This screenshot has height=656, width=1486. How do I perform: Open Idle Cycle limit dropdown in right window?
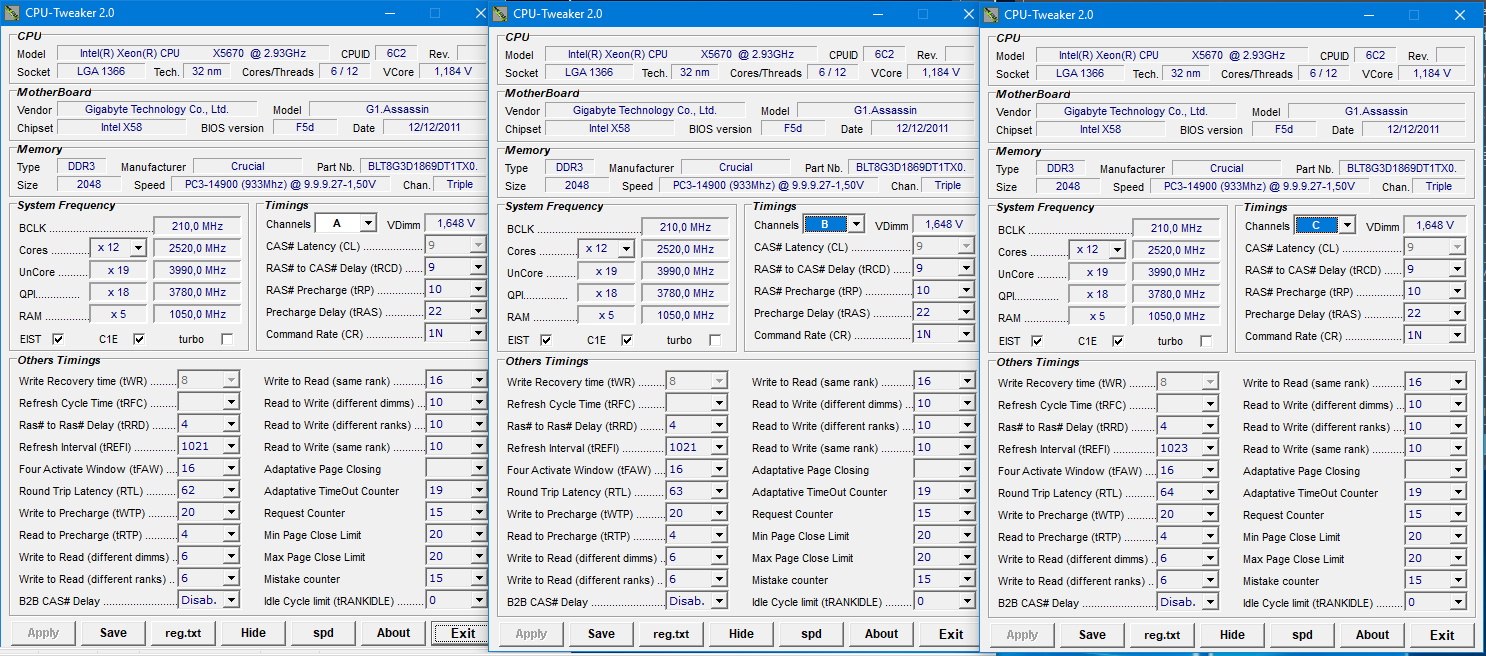pyautogui.click(x=1458, y=603)
